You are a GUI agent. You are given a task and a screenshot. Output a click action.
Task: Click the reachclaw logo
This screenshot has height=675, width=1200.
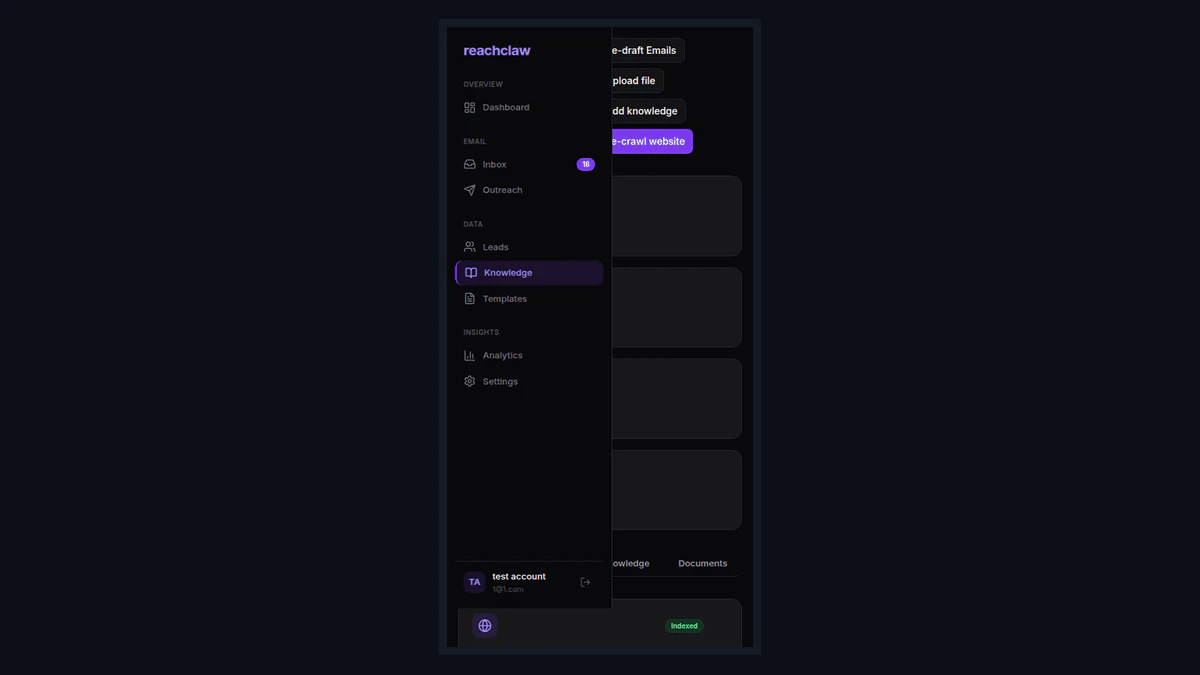497,51
